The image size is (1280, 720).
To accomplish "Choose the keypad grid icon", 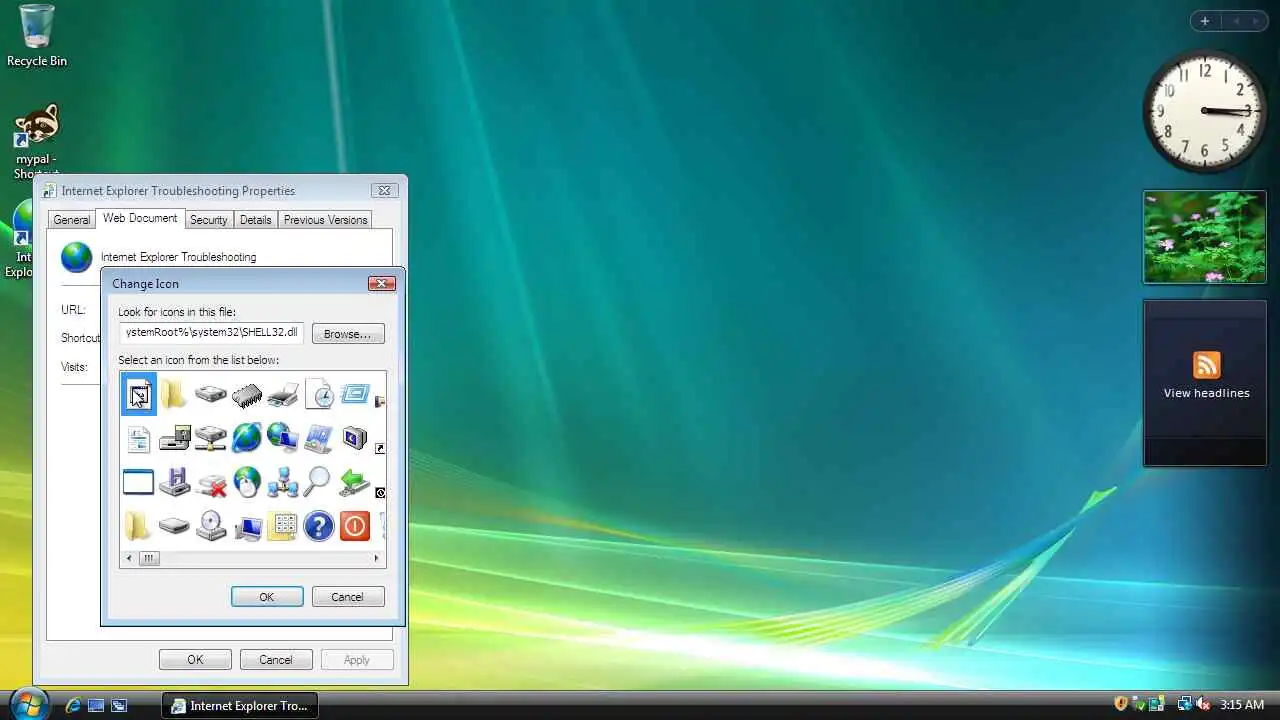I will (283, 526).
